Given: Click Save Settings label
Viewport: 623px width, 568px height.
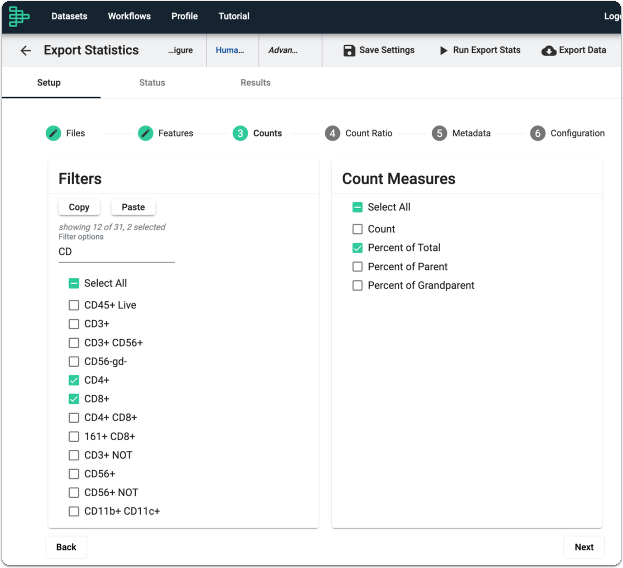Looking at the screenshot, I should pos(387,50).
